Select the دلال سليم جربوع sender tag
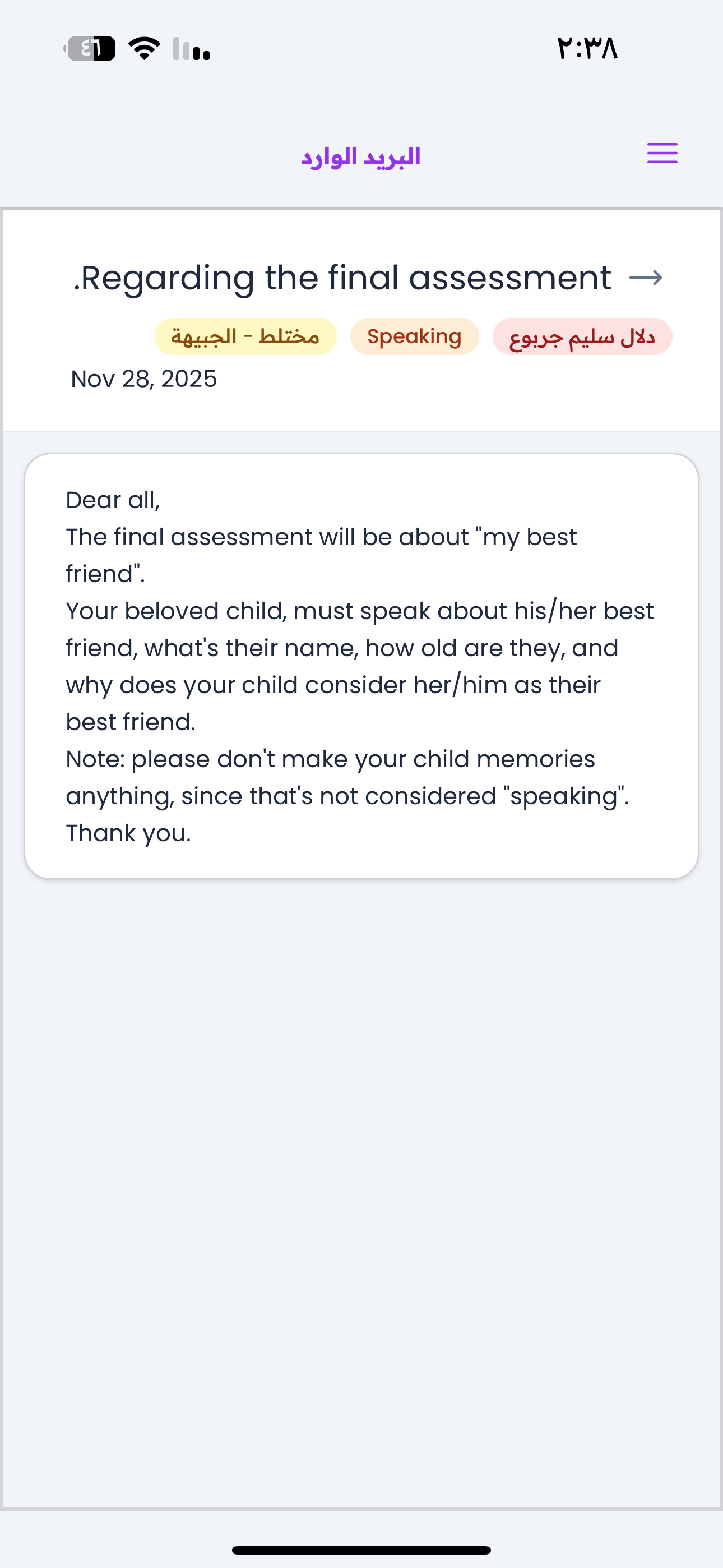 582,336
